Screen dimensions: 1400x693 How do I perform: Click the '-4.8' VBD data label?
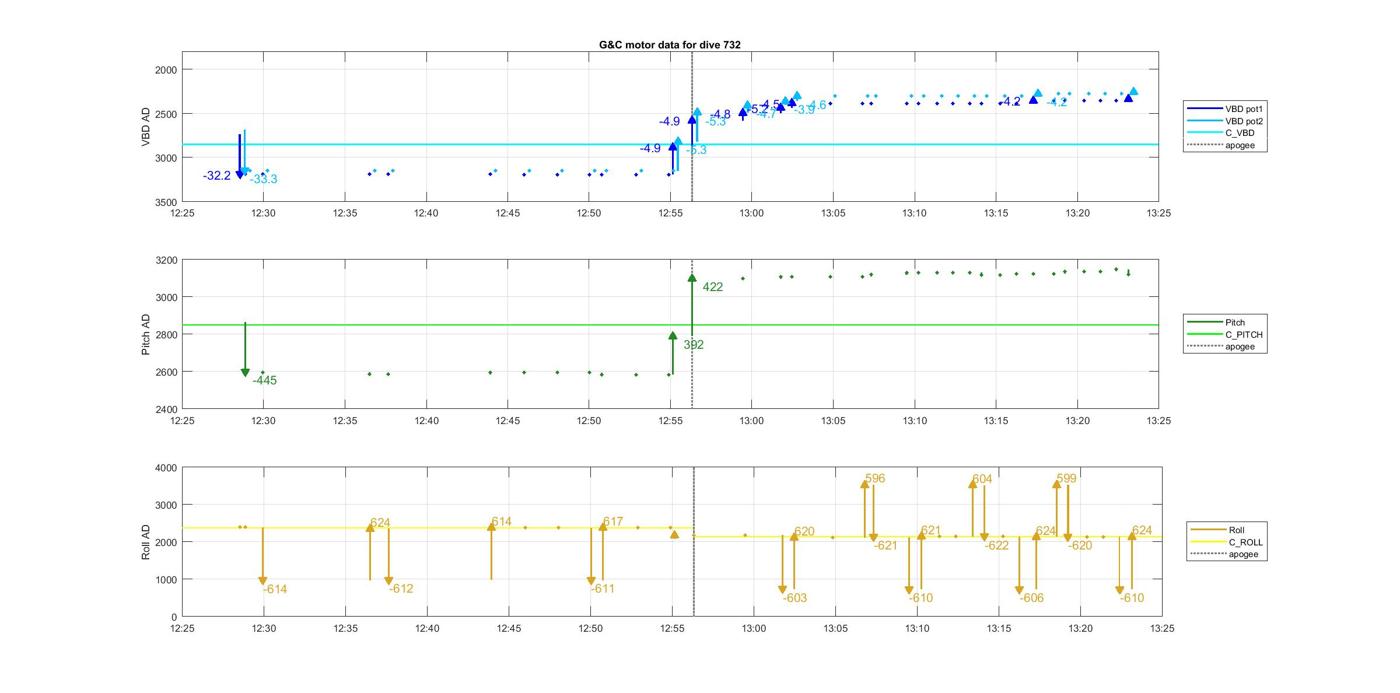(x=721, y=115)
